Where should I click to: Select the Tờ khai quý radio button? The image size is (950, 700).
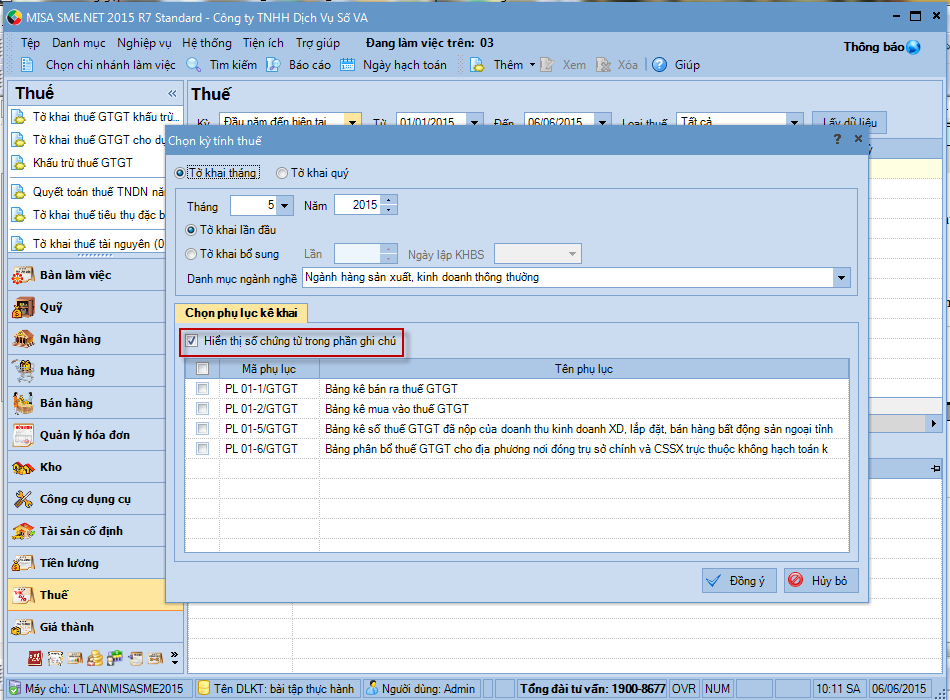[282, 173]
